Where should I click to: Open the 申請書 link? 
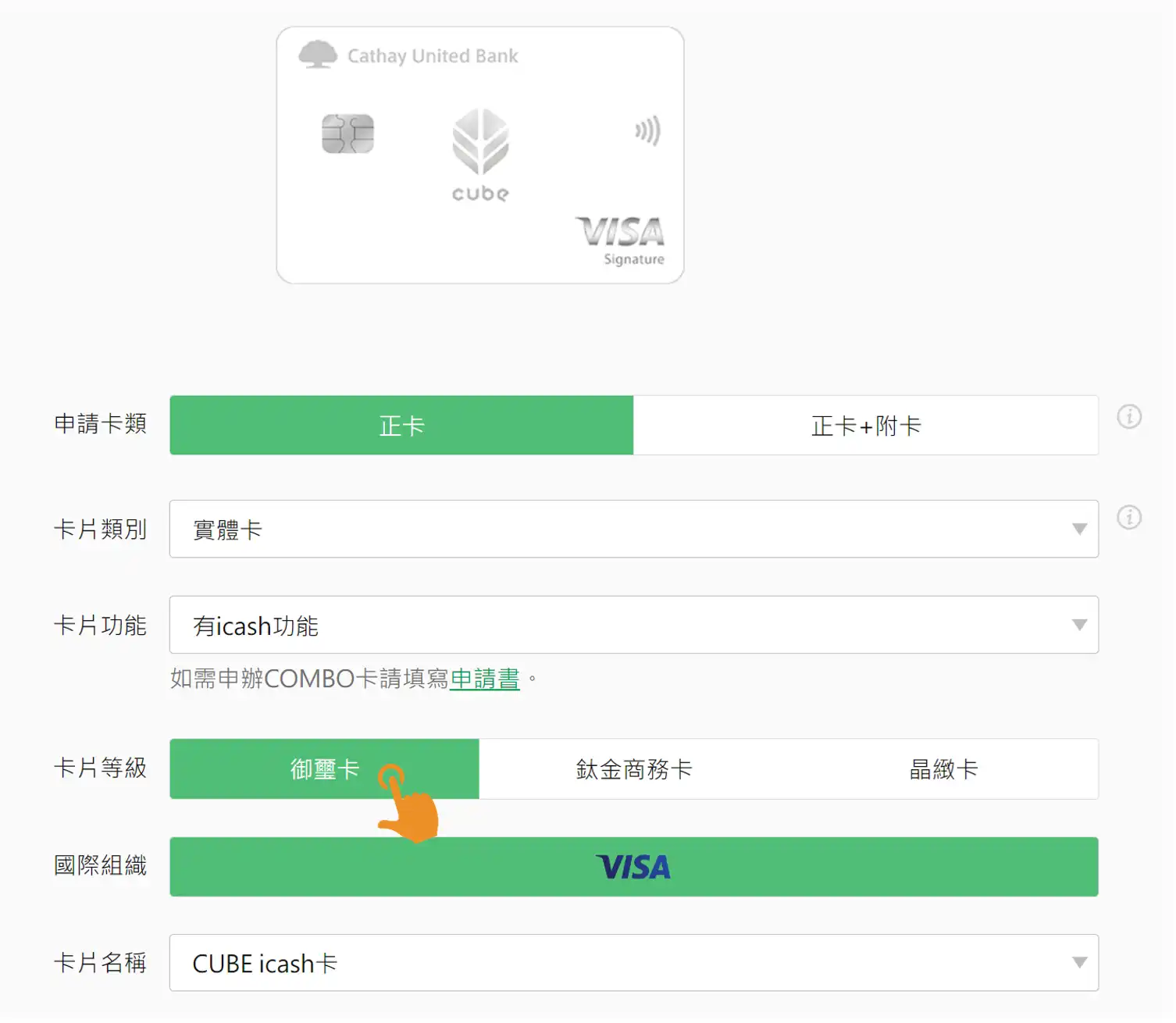coord(485,679)
